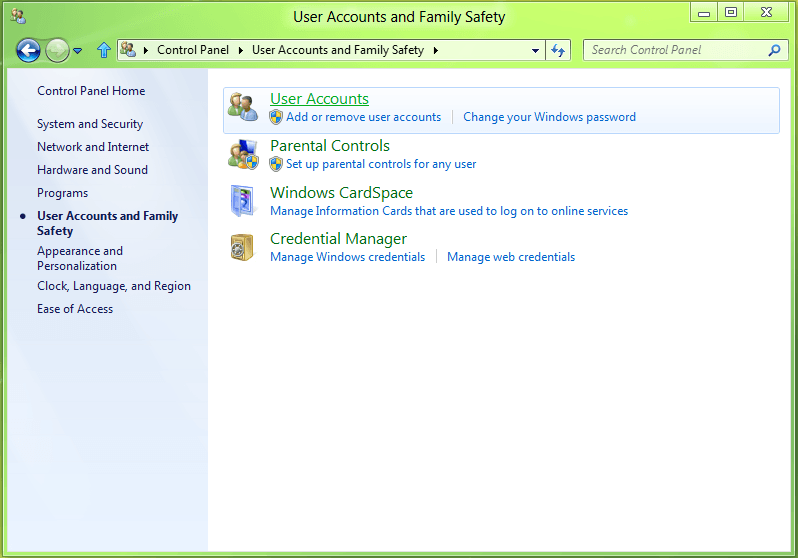Open Ease of Access in sidebar
This screenshot has height=558, width=798.
pyautogui.click(x=75, y=309)
